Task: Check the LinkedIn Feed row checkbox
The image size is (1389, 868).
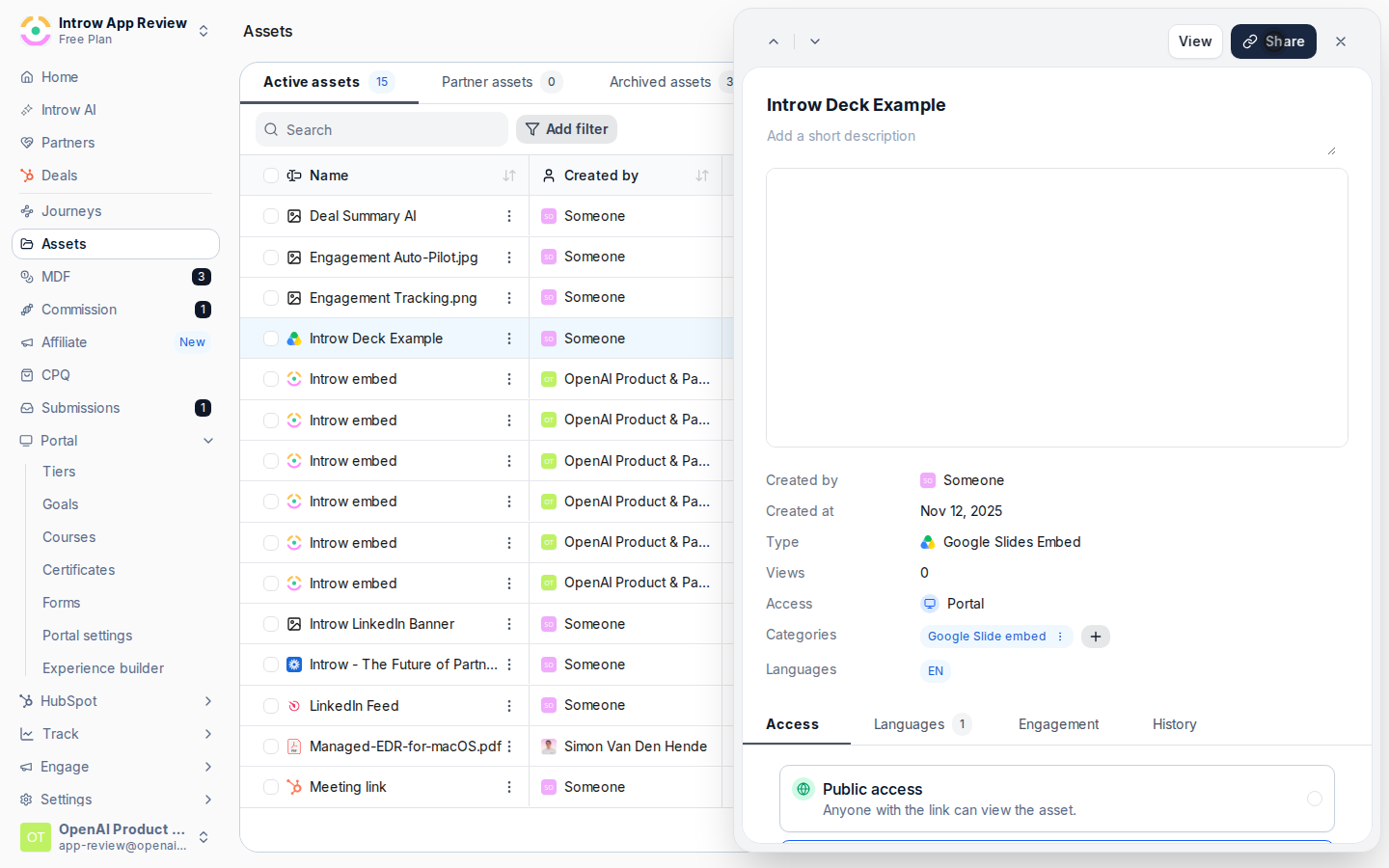Action: 271,706
